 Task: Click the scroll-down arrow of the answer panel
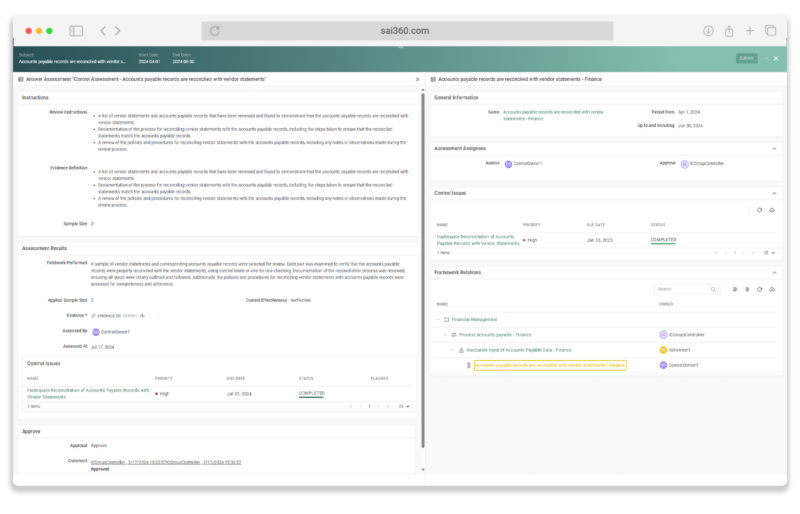422,470
